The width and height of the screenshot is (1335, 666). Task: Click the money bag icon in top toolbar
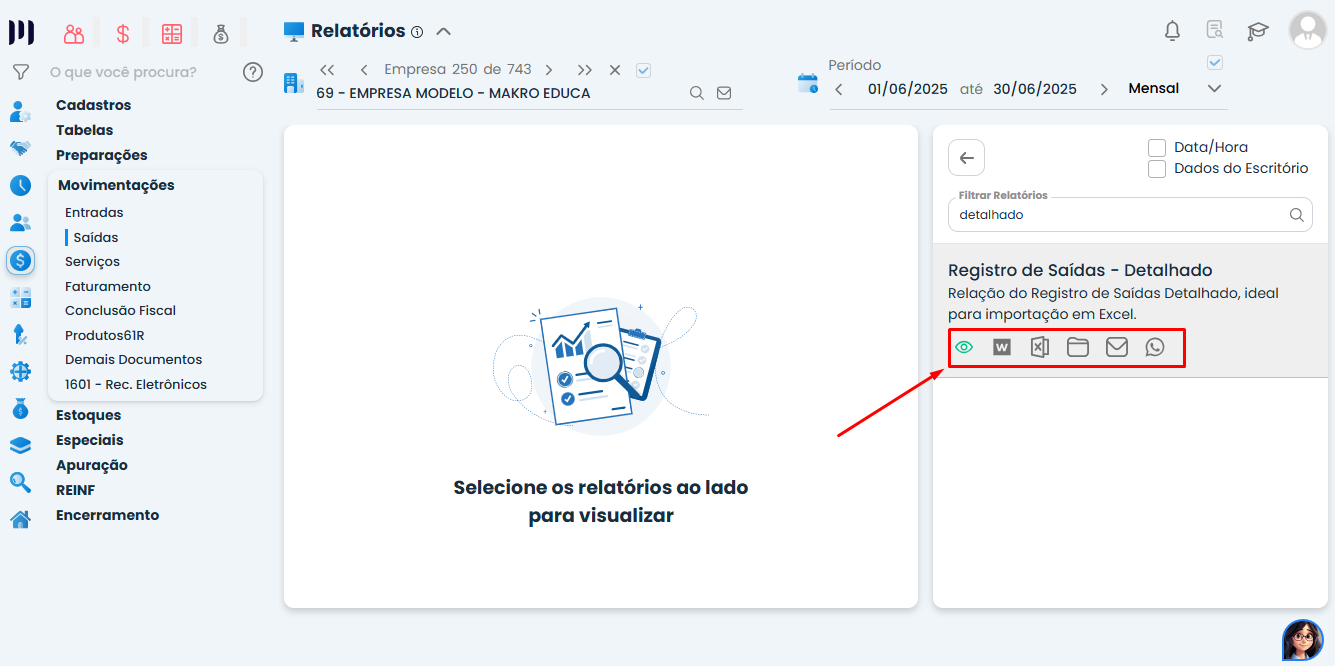[221, 32]
